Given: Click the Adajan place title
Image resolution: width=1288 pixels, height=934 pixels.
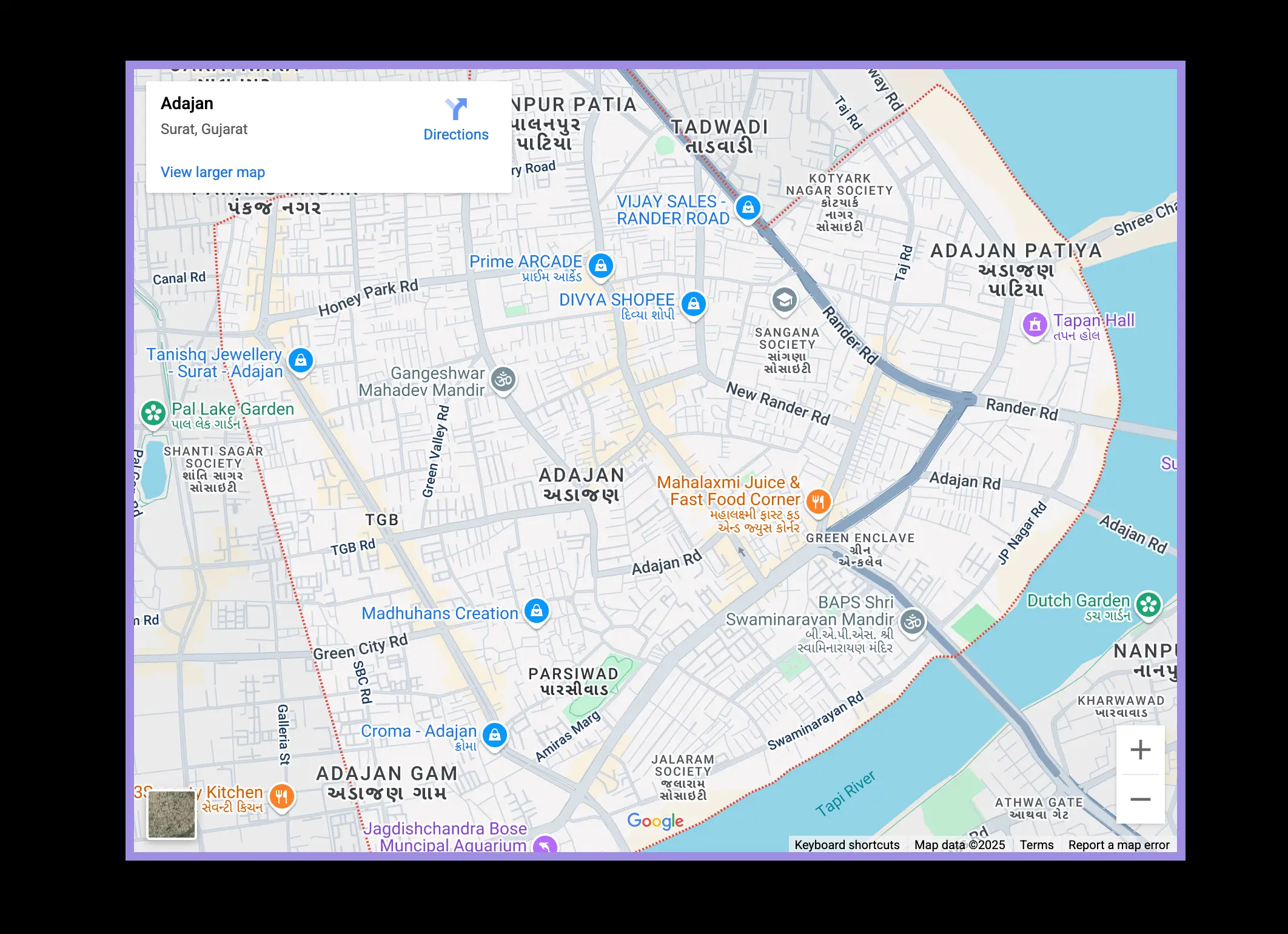Looking at the screenshot, I should pyautogui.click(x=187, y=104).
